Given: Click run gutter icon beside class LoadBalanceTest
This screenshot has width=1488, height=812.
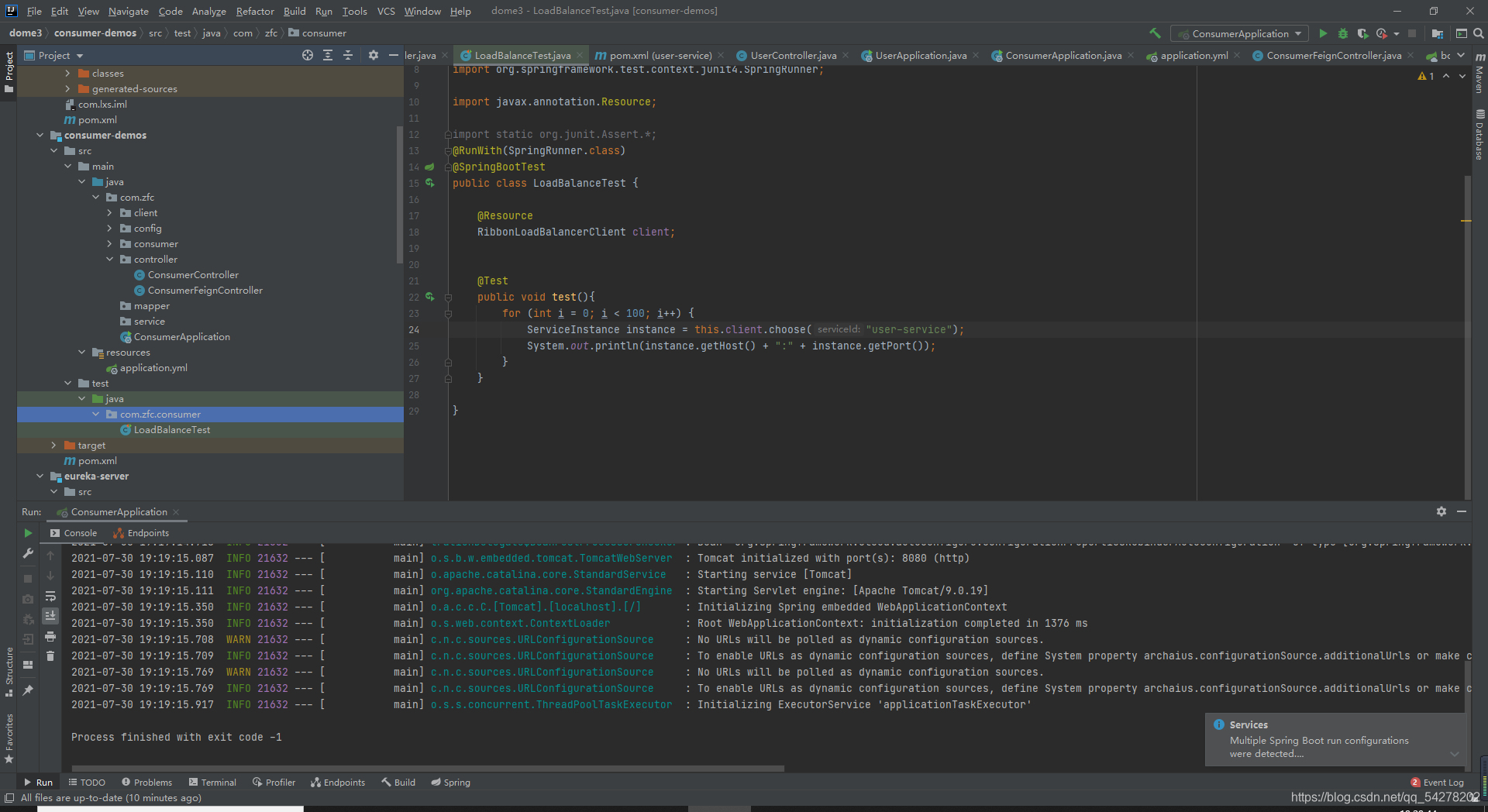Looking at the screenshot, I should (x=429, y=183).
